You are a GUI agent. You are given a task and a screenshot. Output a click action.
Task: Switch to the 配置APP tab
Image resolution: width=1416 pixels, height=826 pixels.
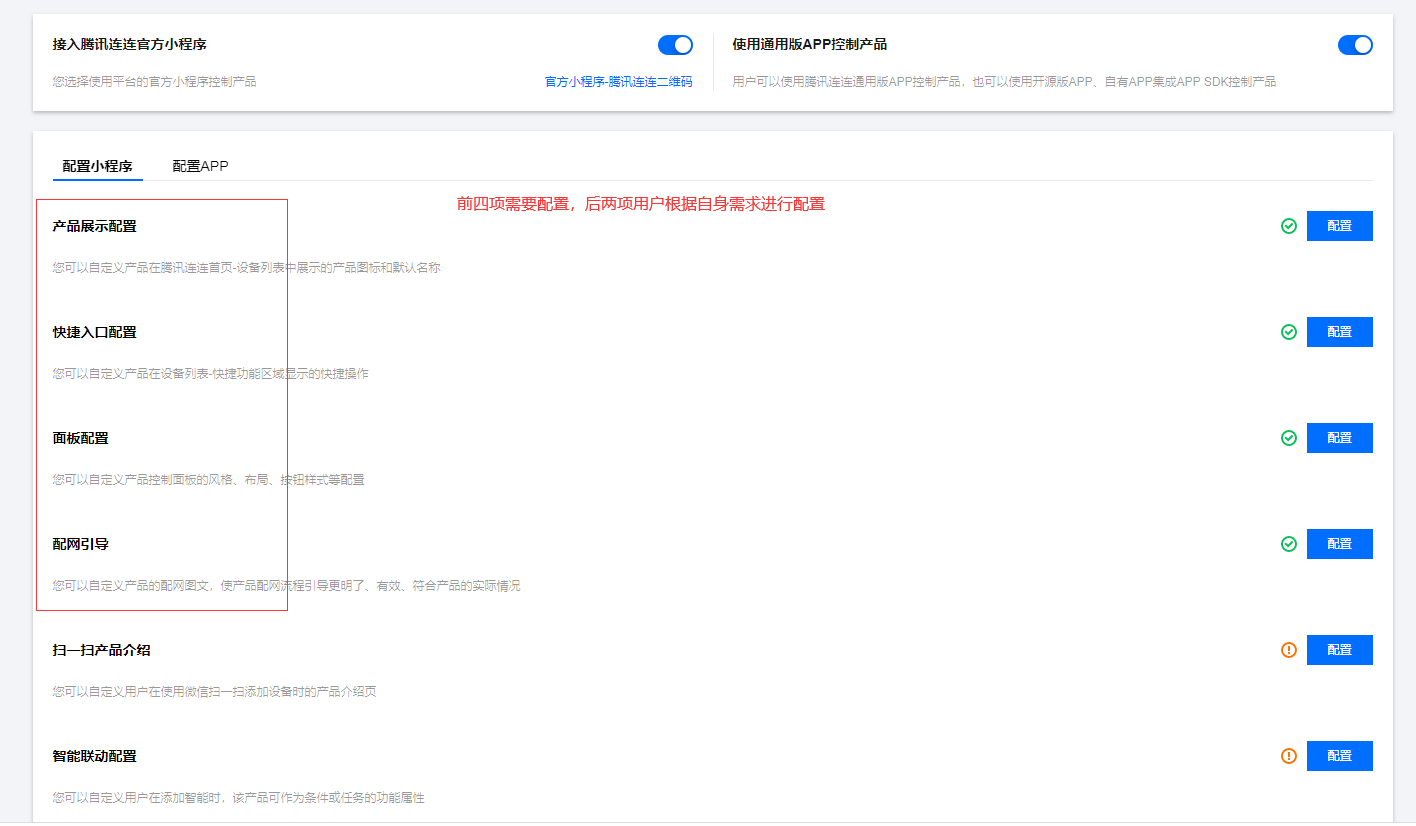pos(200,165)
